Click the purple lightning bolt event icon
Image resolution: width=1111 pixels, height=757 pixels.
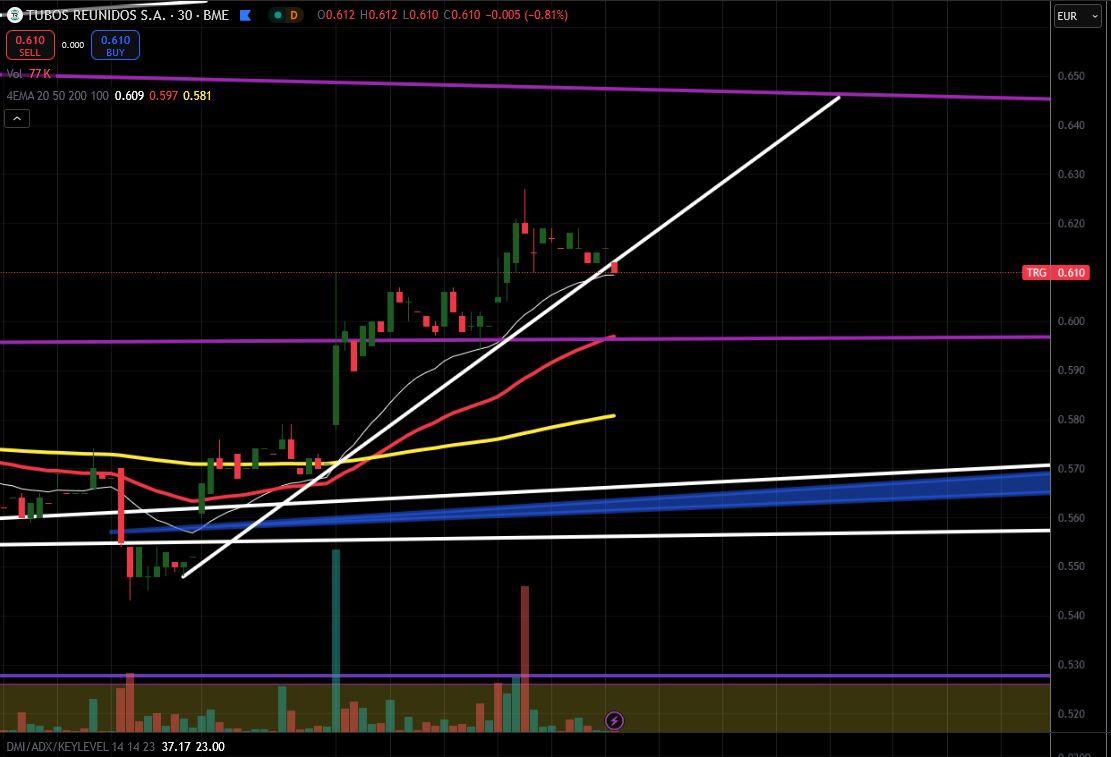pos(614,721)
